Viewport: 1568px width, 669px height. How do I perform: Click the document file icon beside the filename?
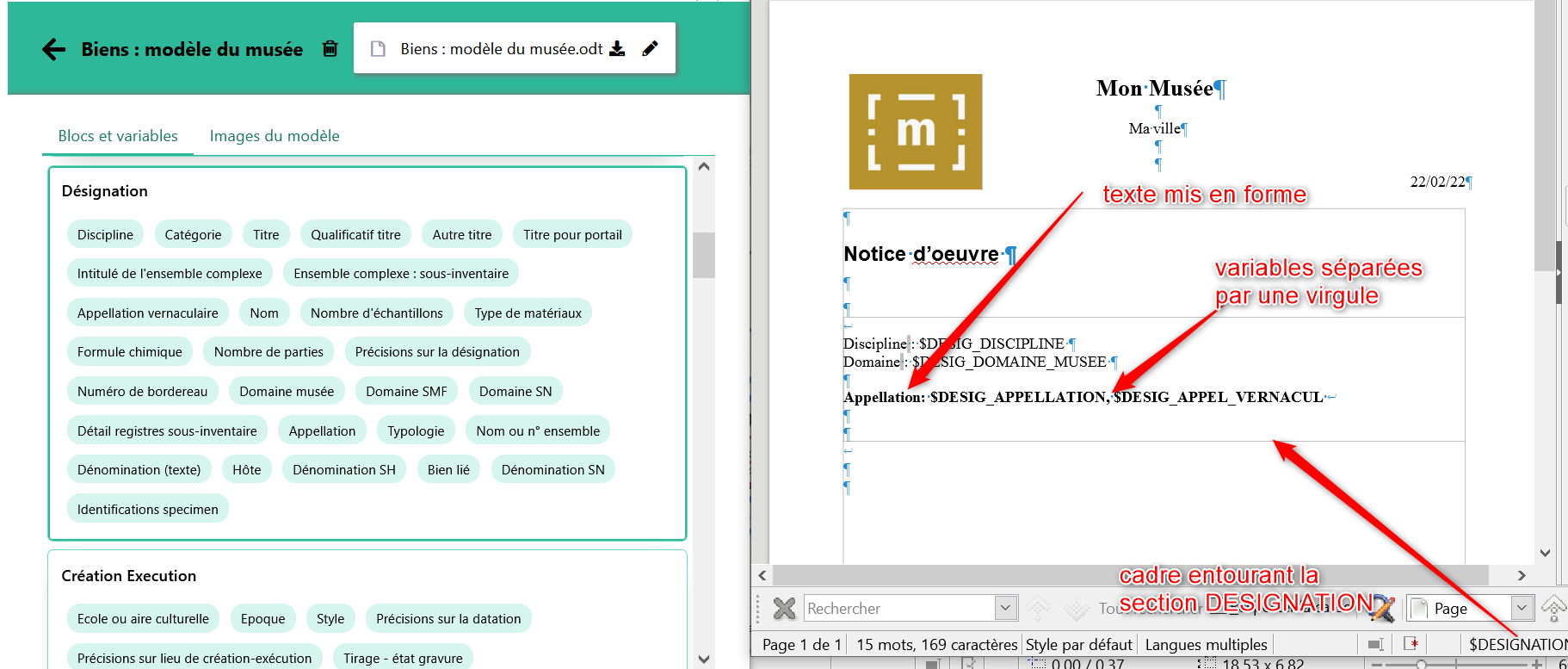(378, 49)
